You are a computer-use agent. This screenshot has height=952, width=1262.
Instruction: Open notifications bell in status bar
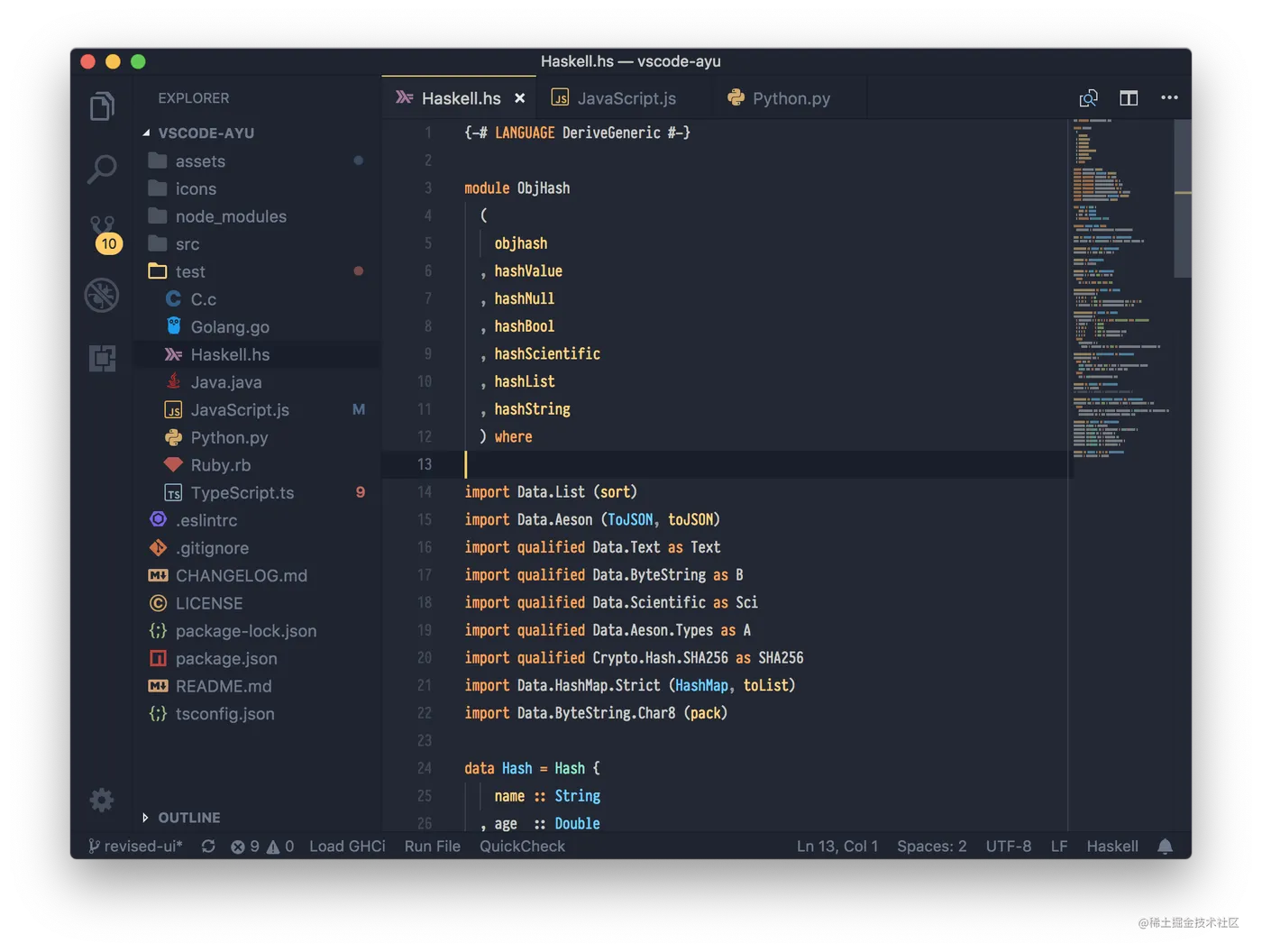(1165, 847)
